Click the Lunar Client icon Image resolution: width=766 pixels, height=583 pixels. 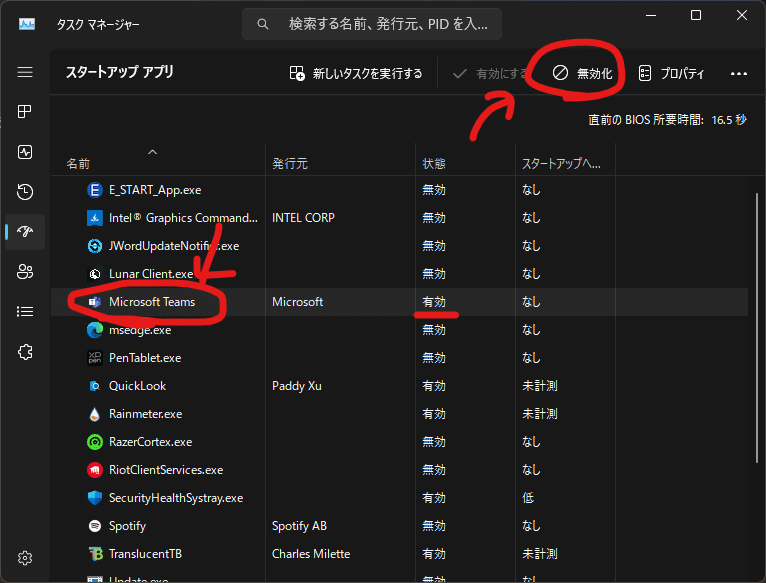click(x=95, y=274)
